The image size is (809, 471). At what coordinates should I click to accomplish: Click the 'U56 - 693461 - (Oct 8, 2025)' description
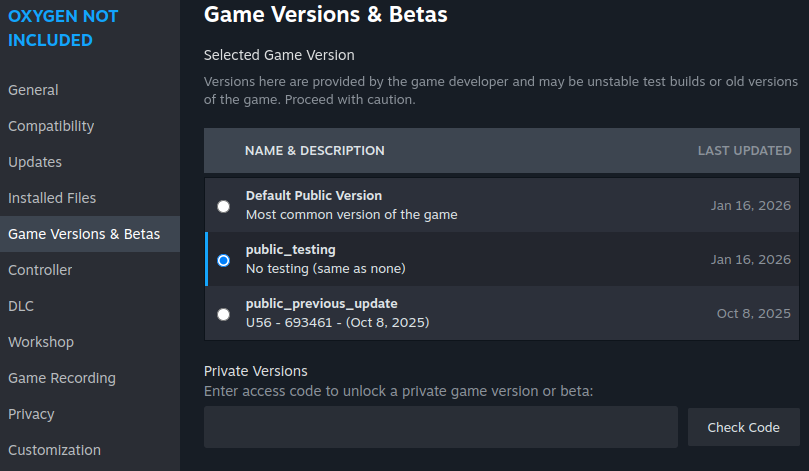337,322
